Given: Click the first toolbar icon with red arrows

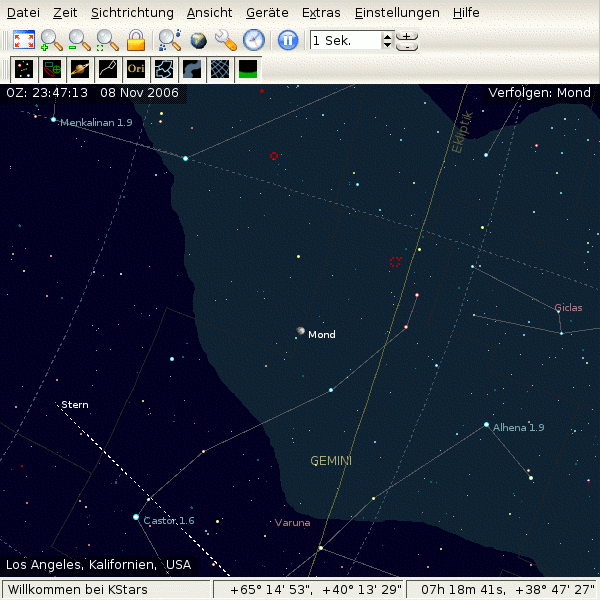Looking at the screenshot, I should 24,40.
